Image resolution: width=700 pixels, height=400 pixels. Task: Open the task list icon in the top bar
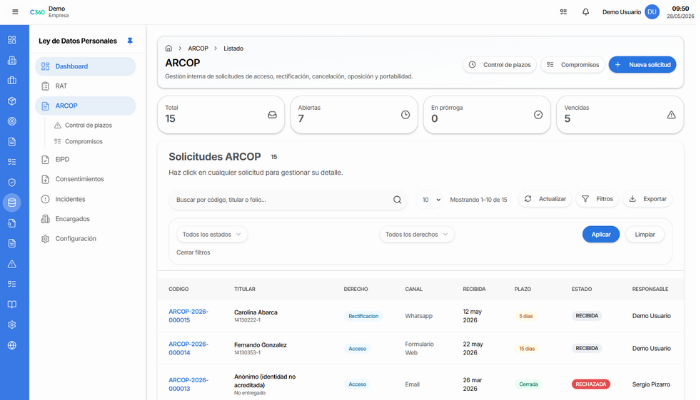coord(563,12)
